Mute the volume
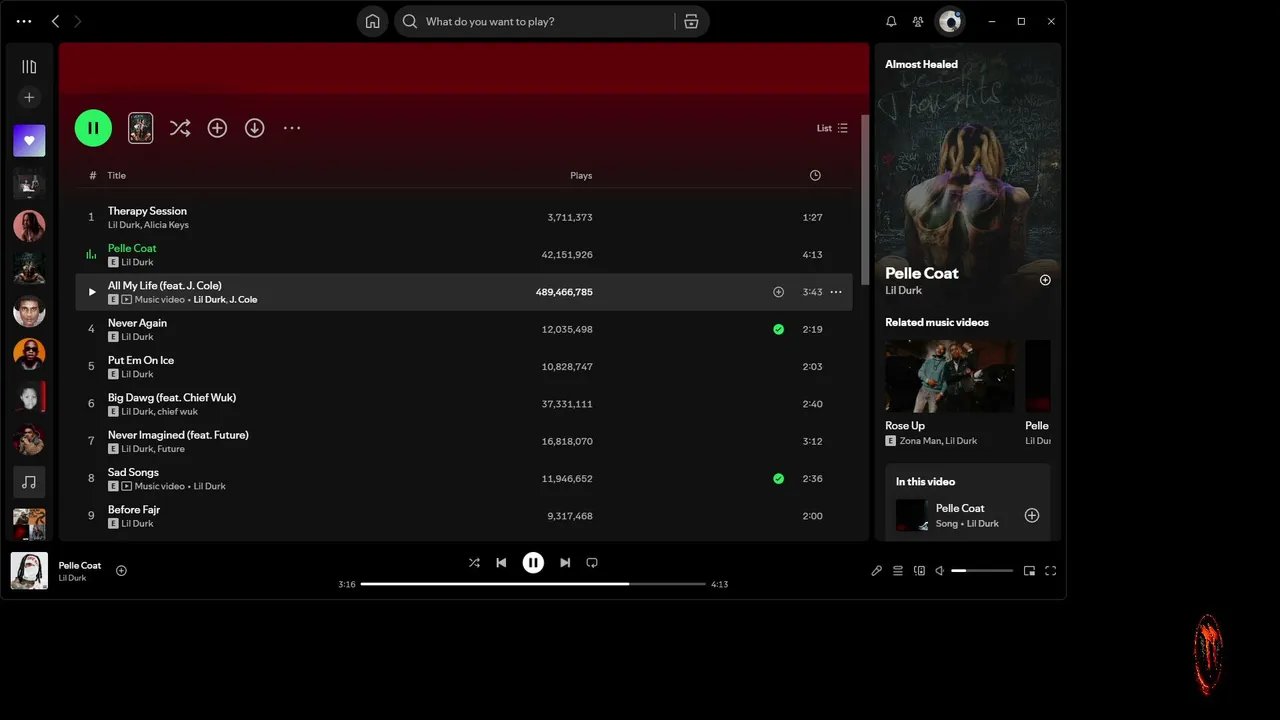 (x=939, y=571)
